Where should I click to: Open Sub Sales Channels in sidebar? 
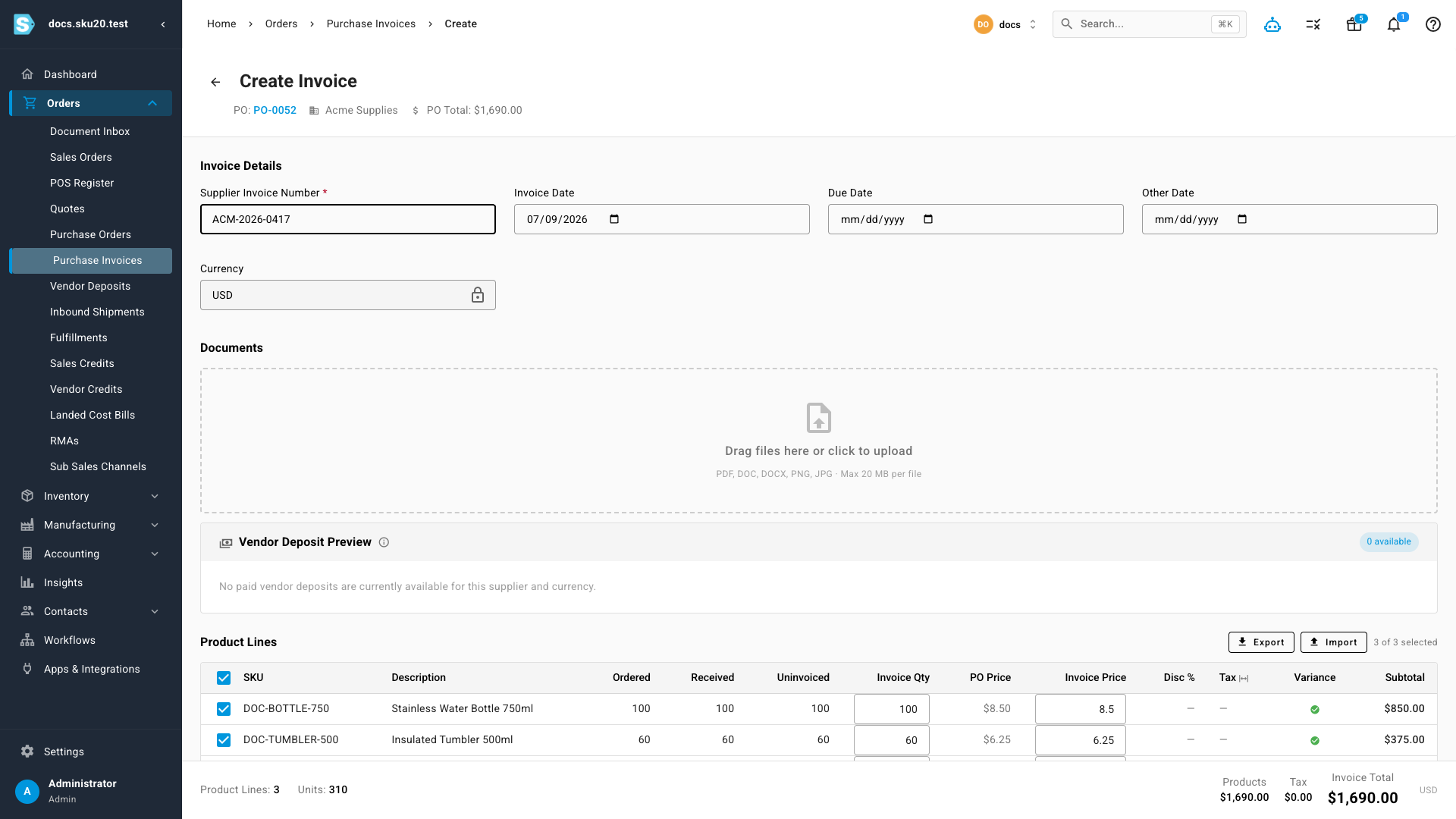[98, 466]
